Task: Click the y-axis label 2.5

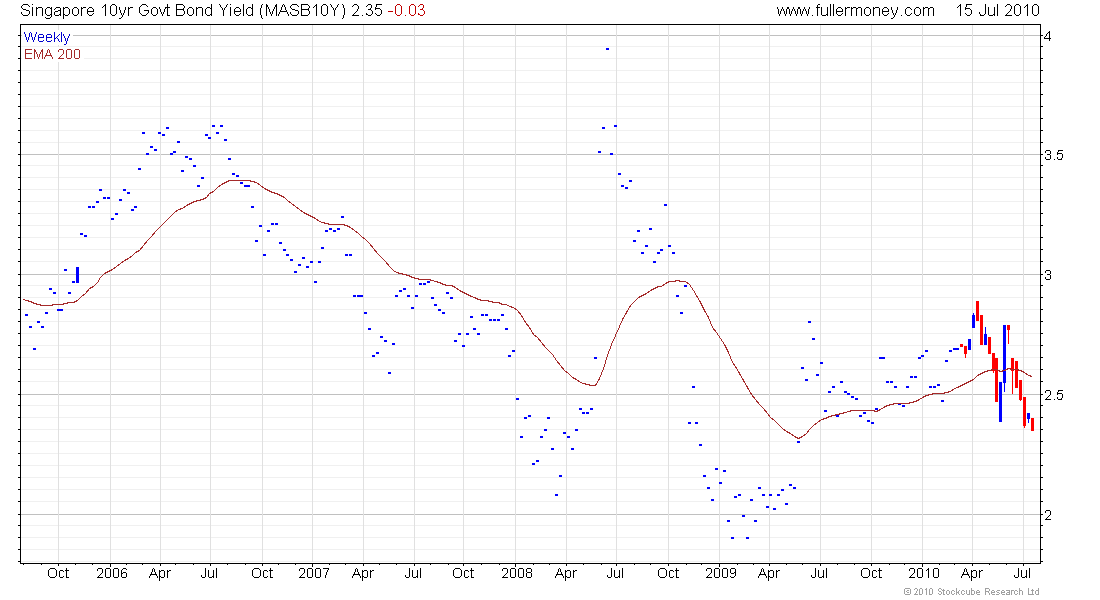Action: pos(1054,394)
